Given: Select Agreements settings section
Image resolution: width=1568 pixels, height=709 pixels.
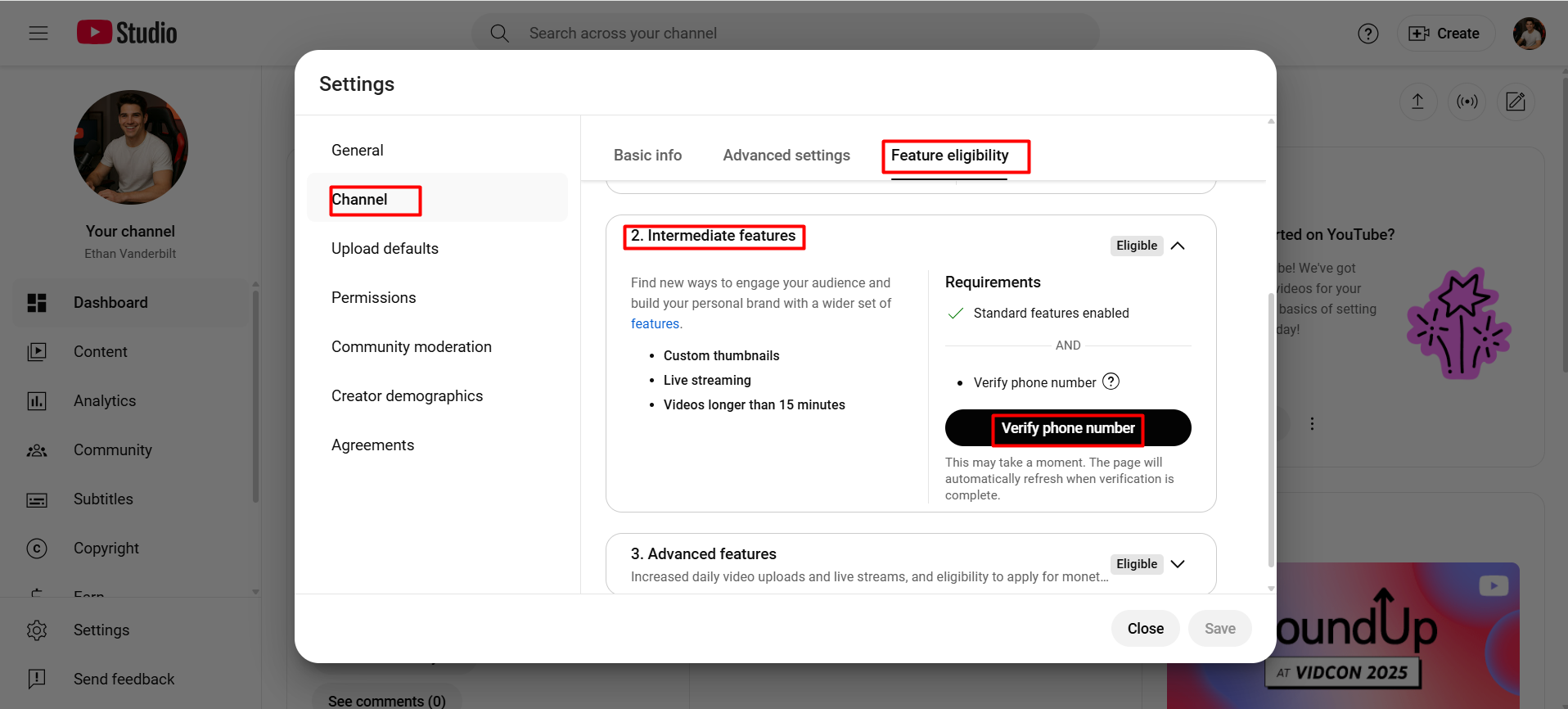Looking at the screenshot, I should pyautogui.click(x=437, y=445).
